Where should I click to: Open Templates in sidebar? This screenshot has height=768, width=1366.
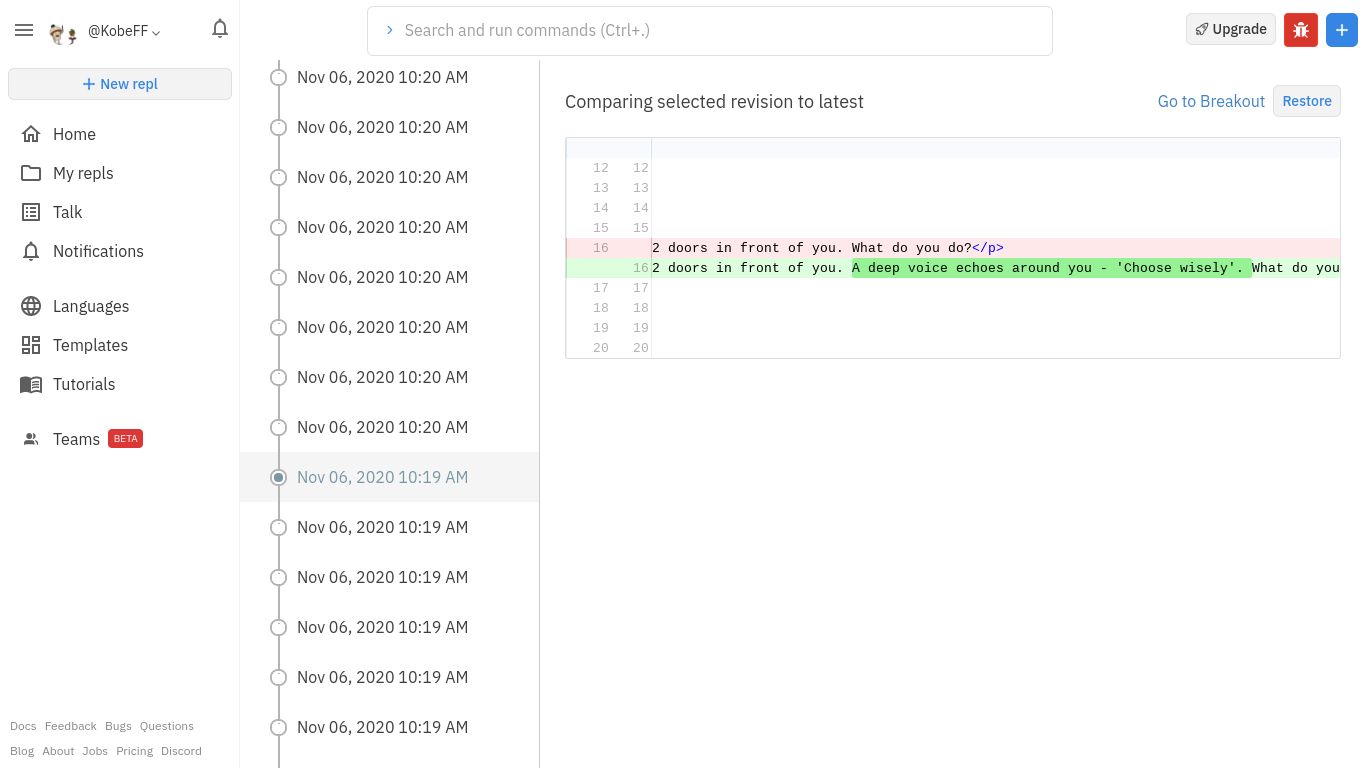[x=90, y=345]
